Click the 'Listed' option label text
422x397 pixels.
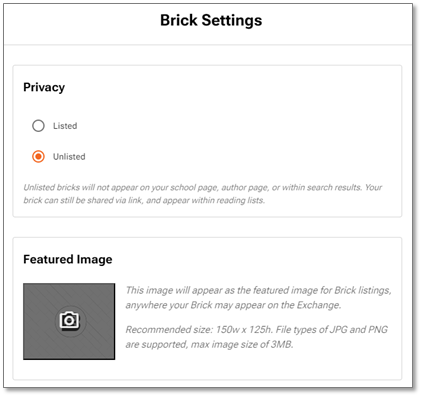tap(65, 126)
